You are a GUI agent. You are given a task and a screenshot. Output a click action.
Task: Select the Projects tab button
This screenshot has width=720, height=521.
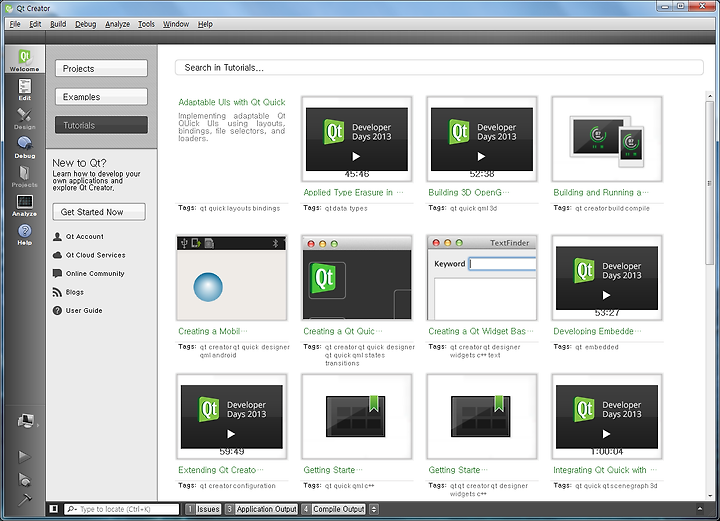click(101, 68)
